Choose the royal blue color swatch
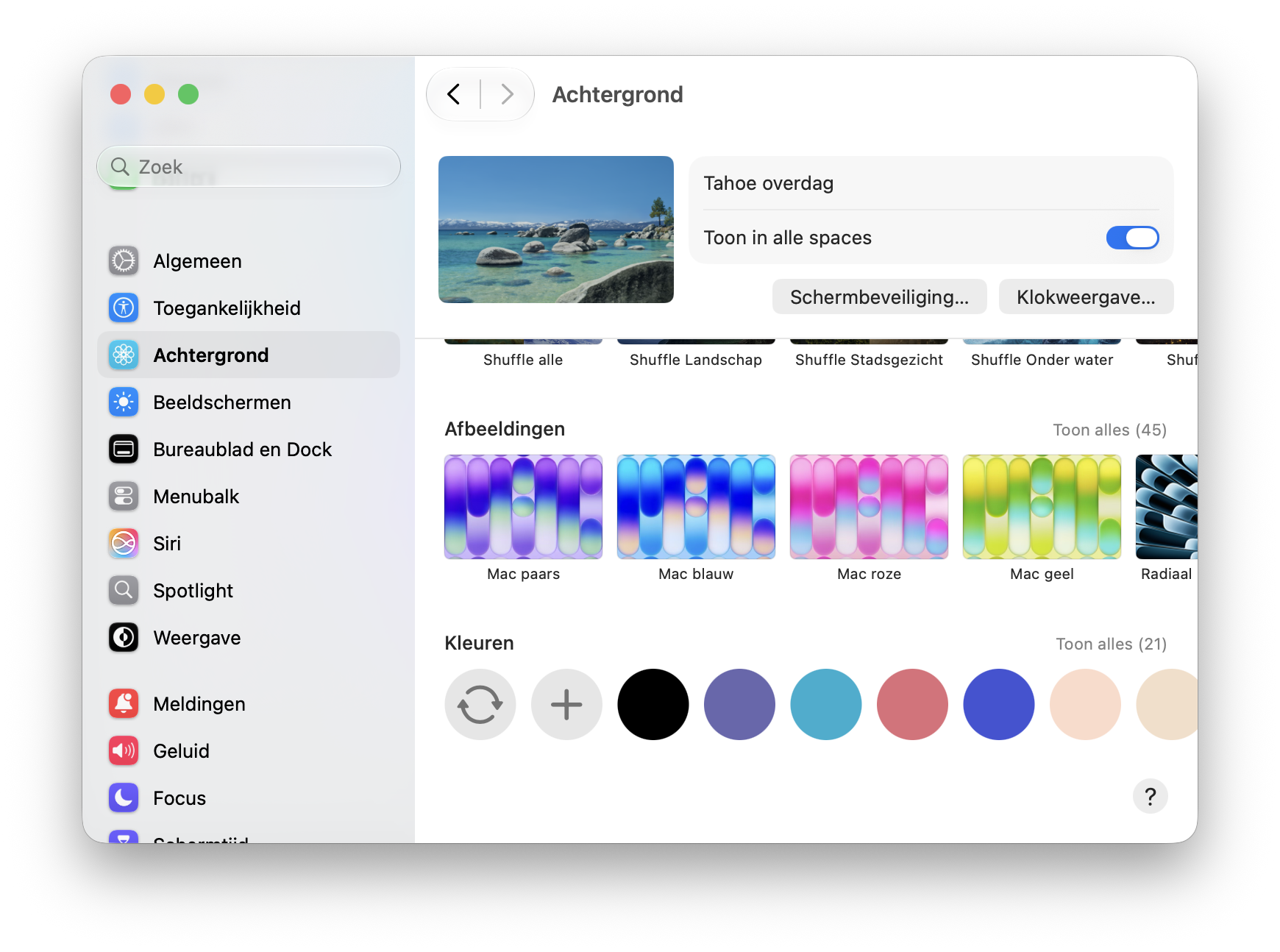 click(999, 705)
